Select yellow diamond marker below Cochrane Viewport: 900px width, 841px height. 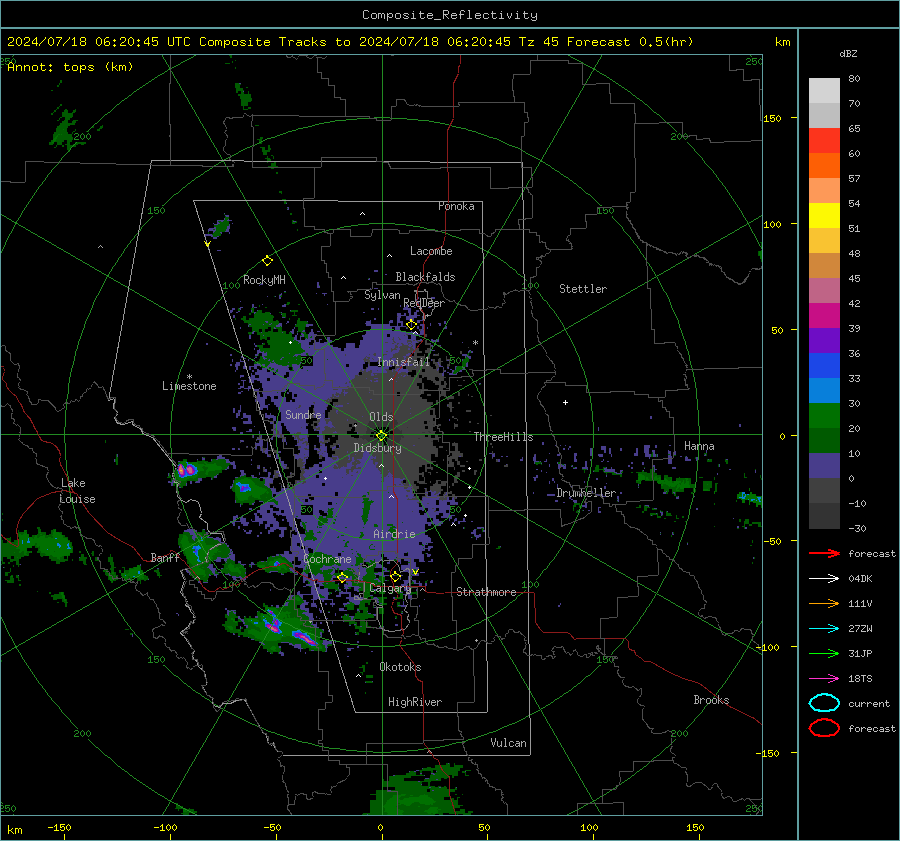[342, 577]
